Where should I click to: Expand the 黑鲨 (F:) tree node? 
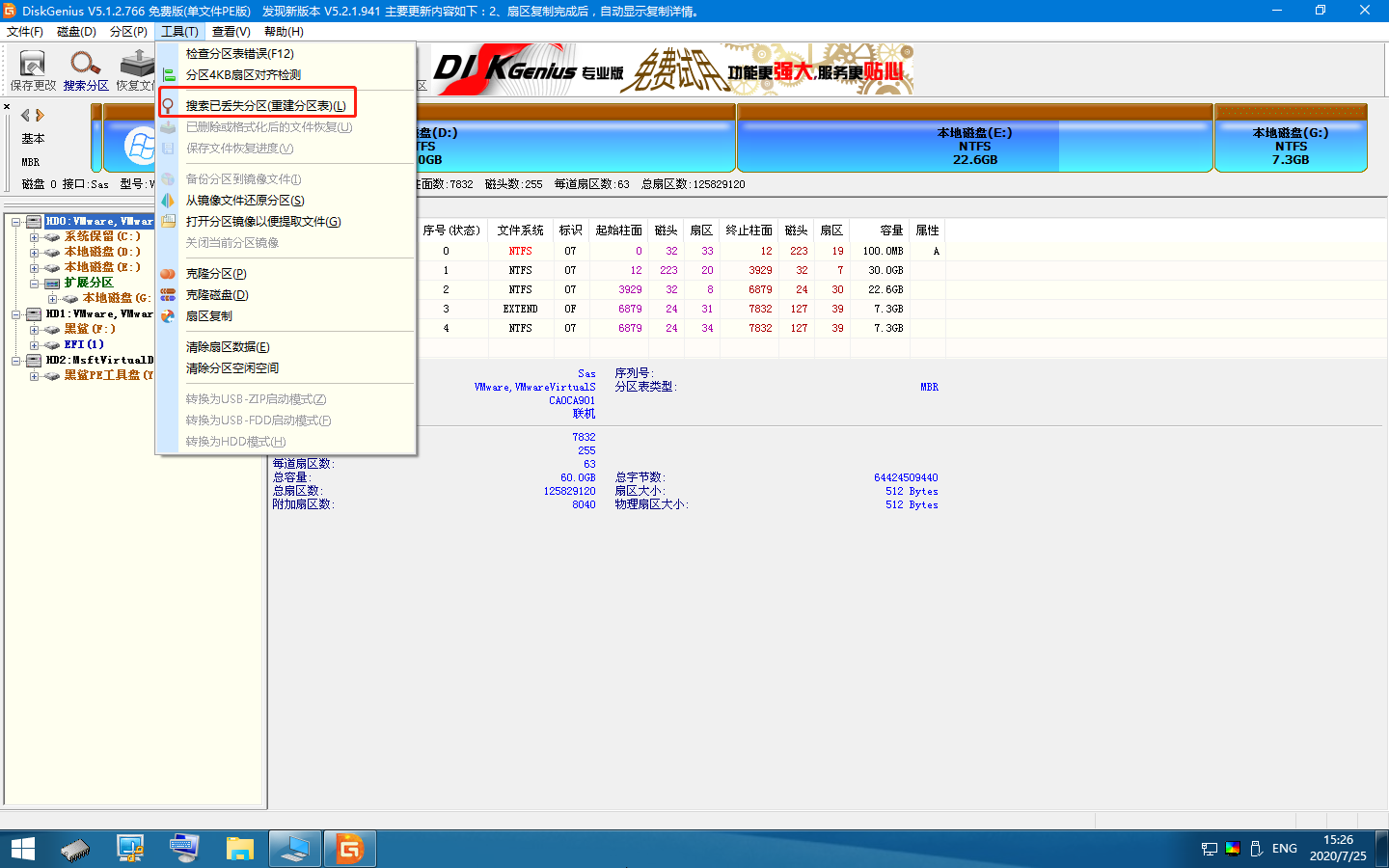(x=35, y=330)
